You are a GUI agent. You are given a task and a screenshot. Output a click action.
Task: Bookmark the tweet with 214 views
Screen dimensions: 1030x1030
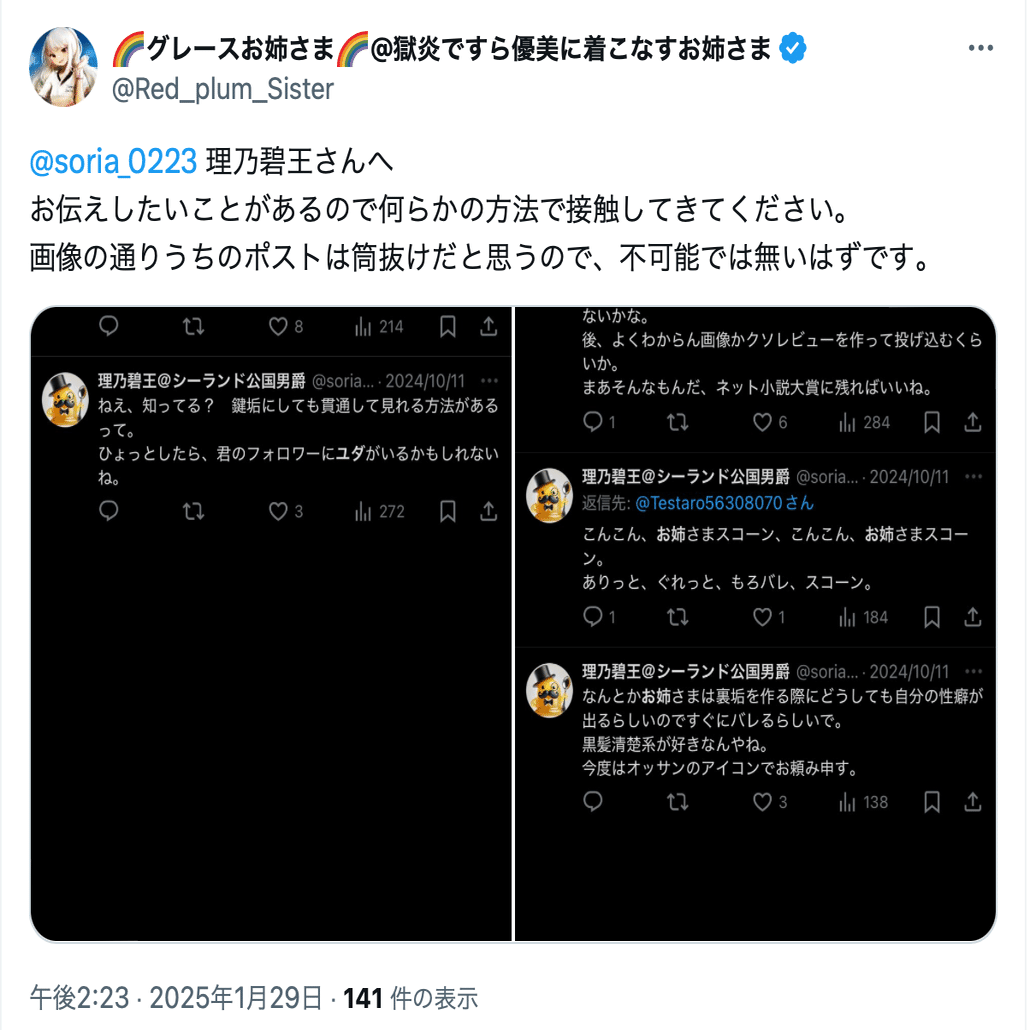pyautogui.click(x=447, y=326)
